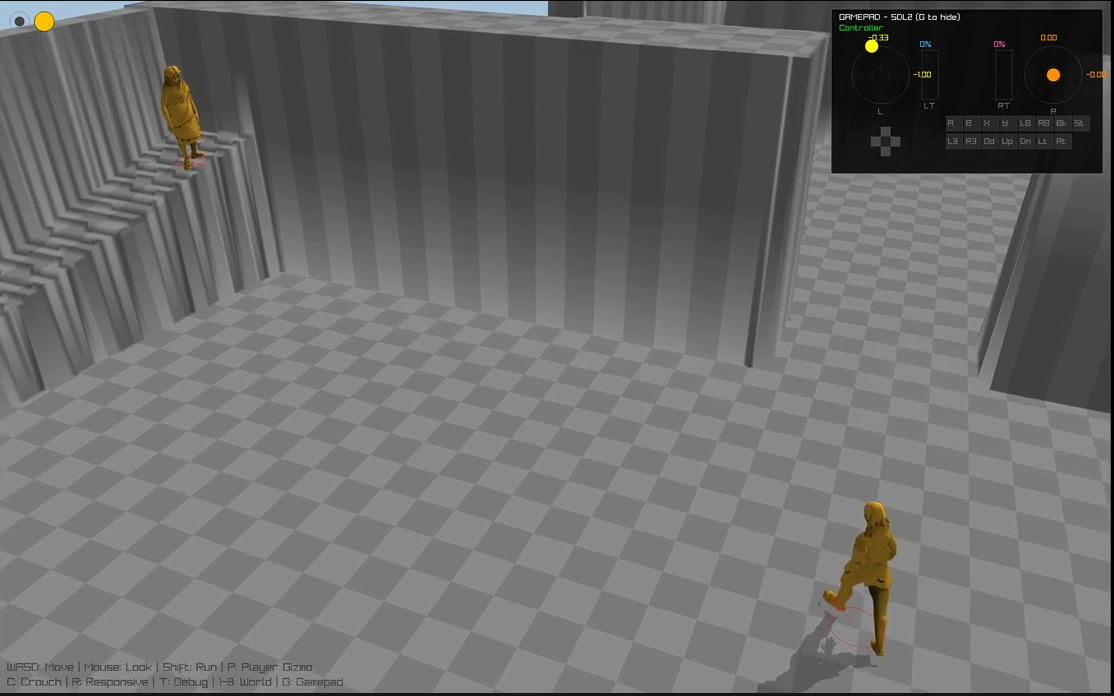The height and width of the screenshot is (696, 1114).
Task: Click the red circle under the walking character
Action: coord(851,628)
